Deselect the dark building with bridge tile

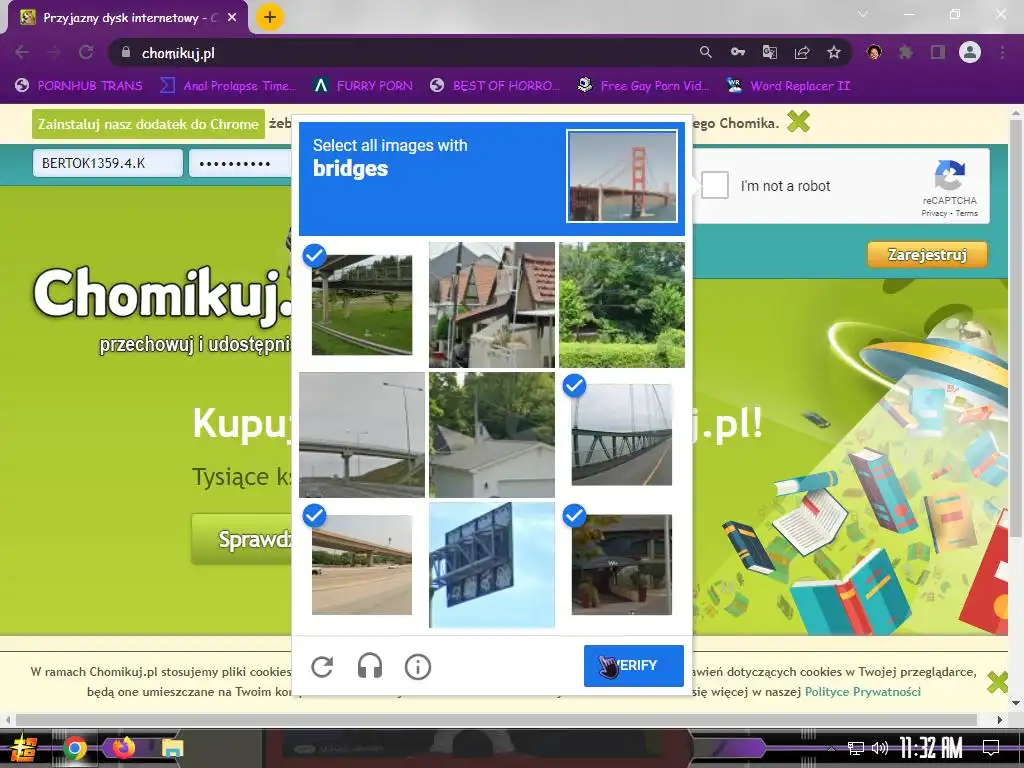point(622,565)
